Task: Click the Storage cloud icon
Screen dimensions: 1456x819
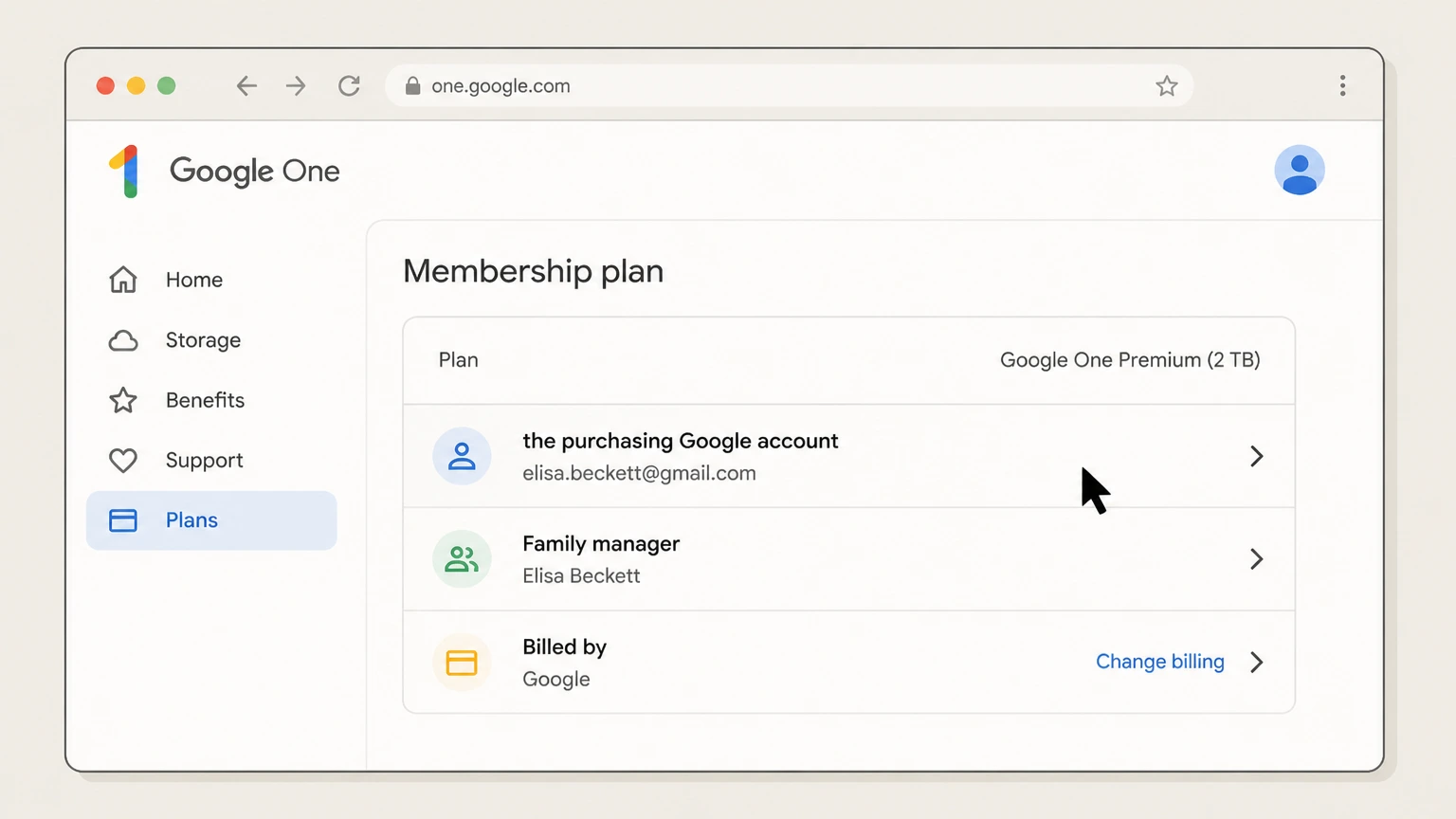Action: click(x=123, y=340)
